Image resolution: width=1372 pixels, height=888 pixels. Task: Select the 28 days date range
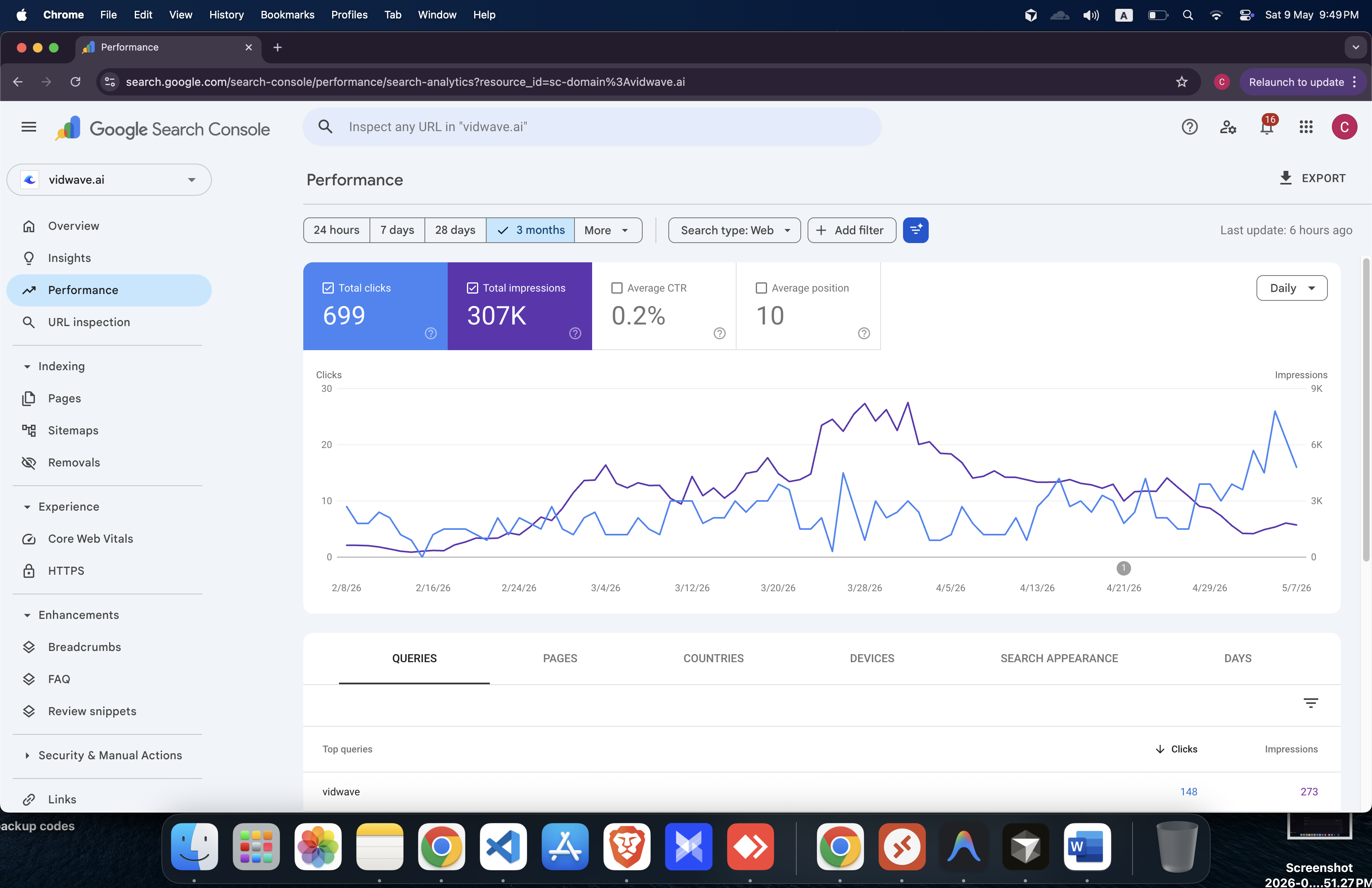pyautogui.click(x=455, y=230)
